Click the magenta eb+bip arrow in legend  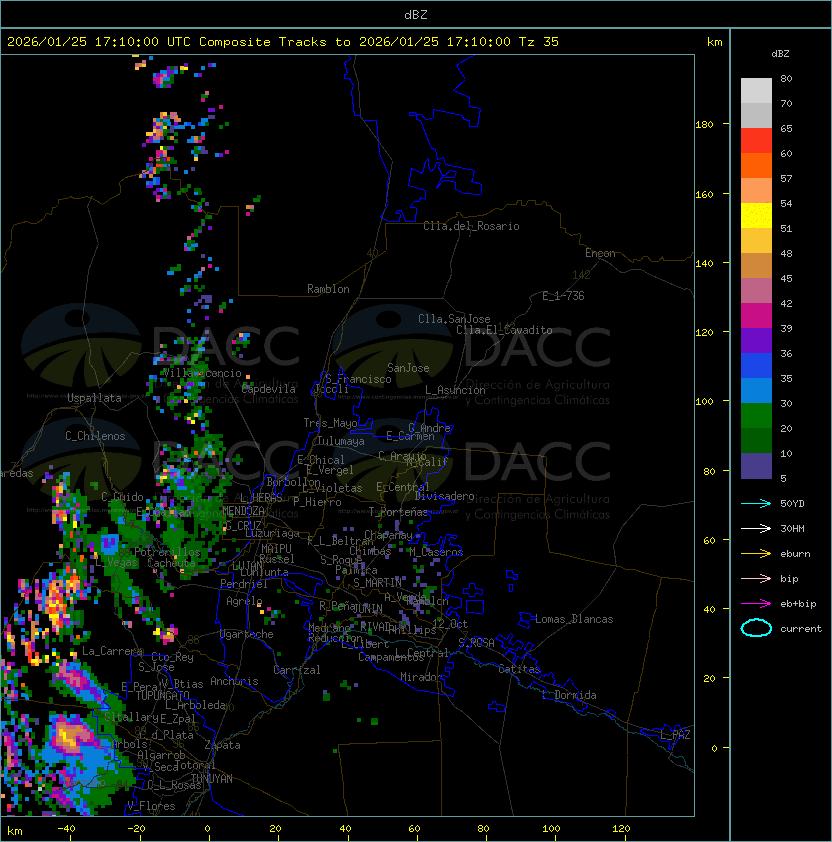coord(756,604)
